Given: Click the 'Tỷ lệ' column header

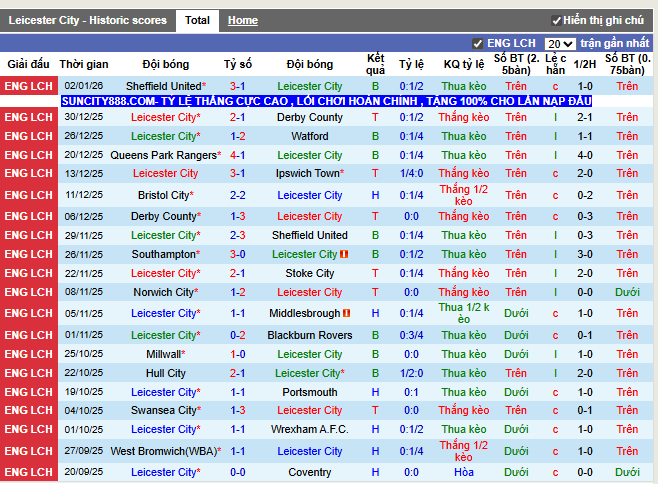Looking at the screenshot, I should 411,64.
